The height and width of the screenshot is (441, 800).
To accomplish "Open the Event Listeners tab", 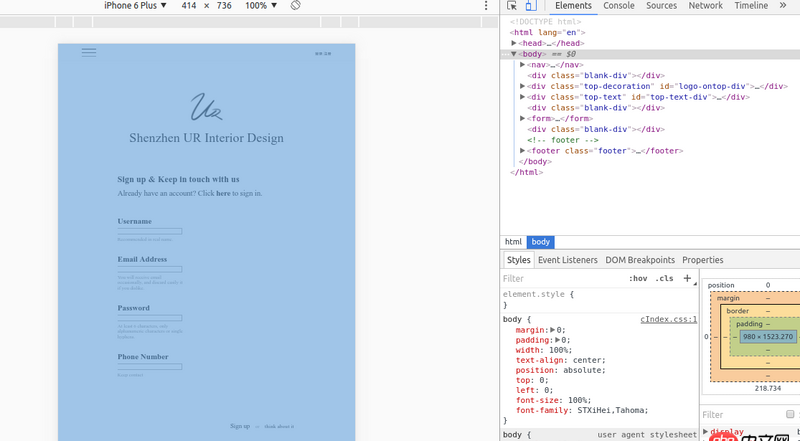I will (x=567, y=260).
